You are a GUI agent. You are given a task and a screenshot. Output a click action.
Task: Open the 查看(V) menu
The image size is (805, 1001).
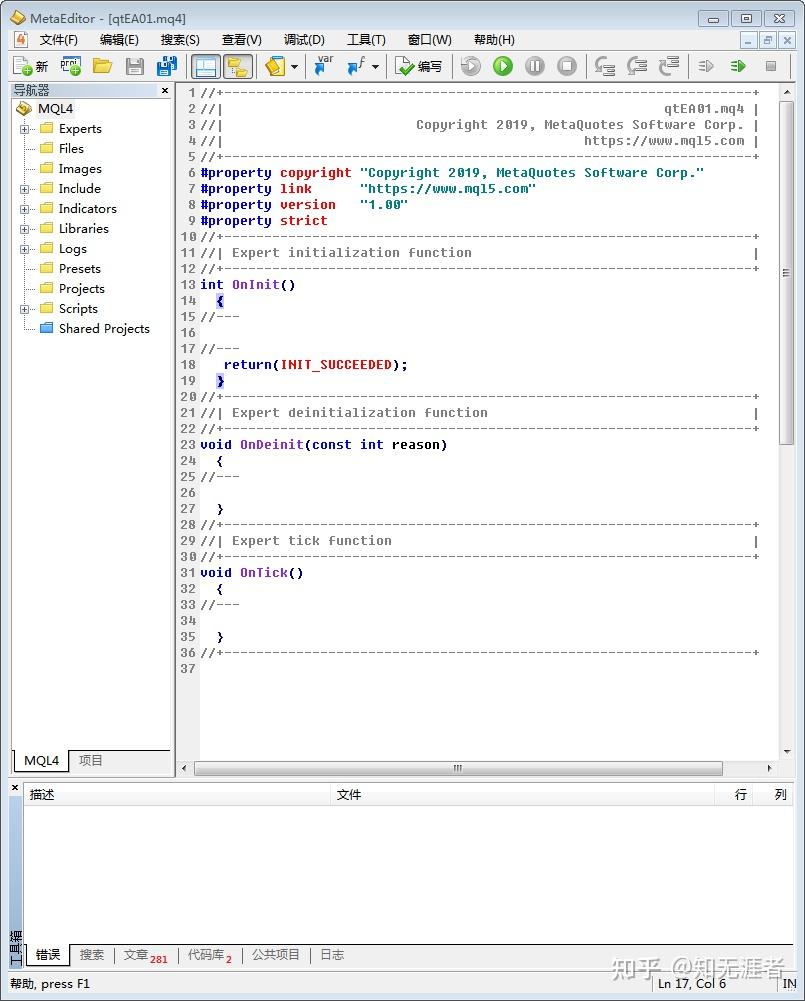tap(241, 40)
